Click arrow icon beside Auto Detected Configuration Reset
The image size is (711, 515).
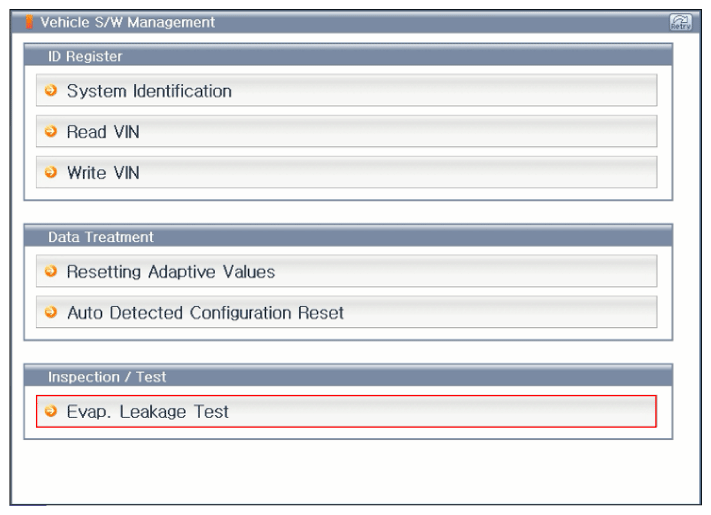point(51,312)
